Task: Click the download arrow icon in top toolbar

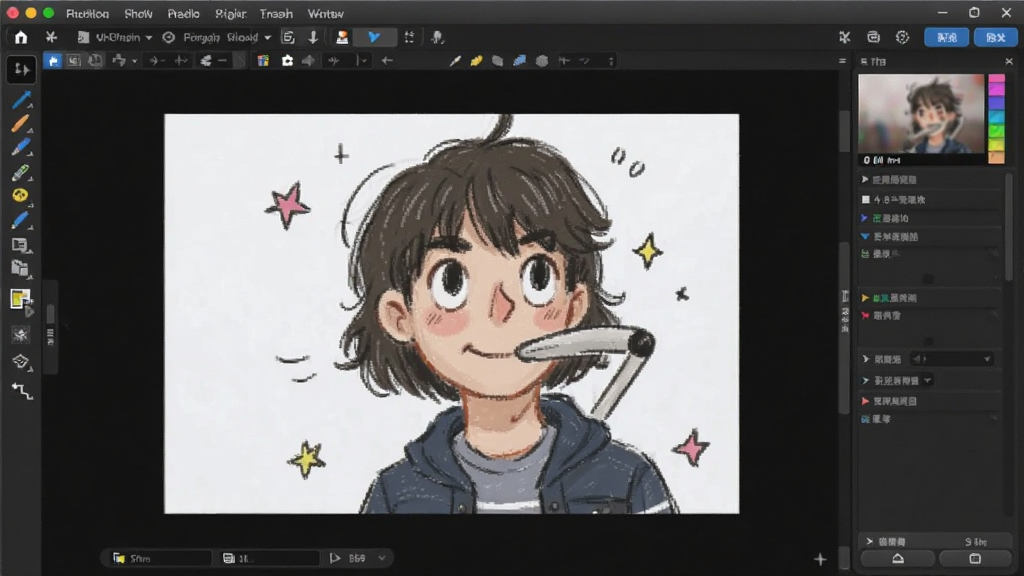Action: [x=313, y=37]
